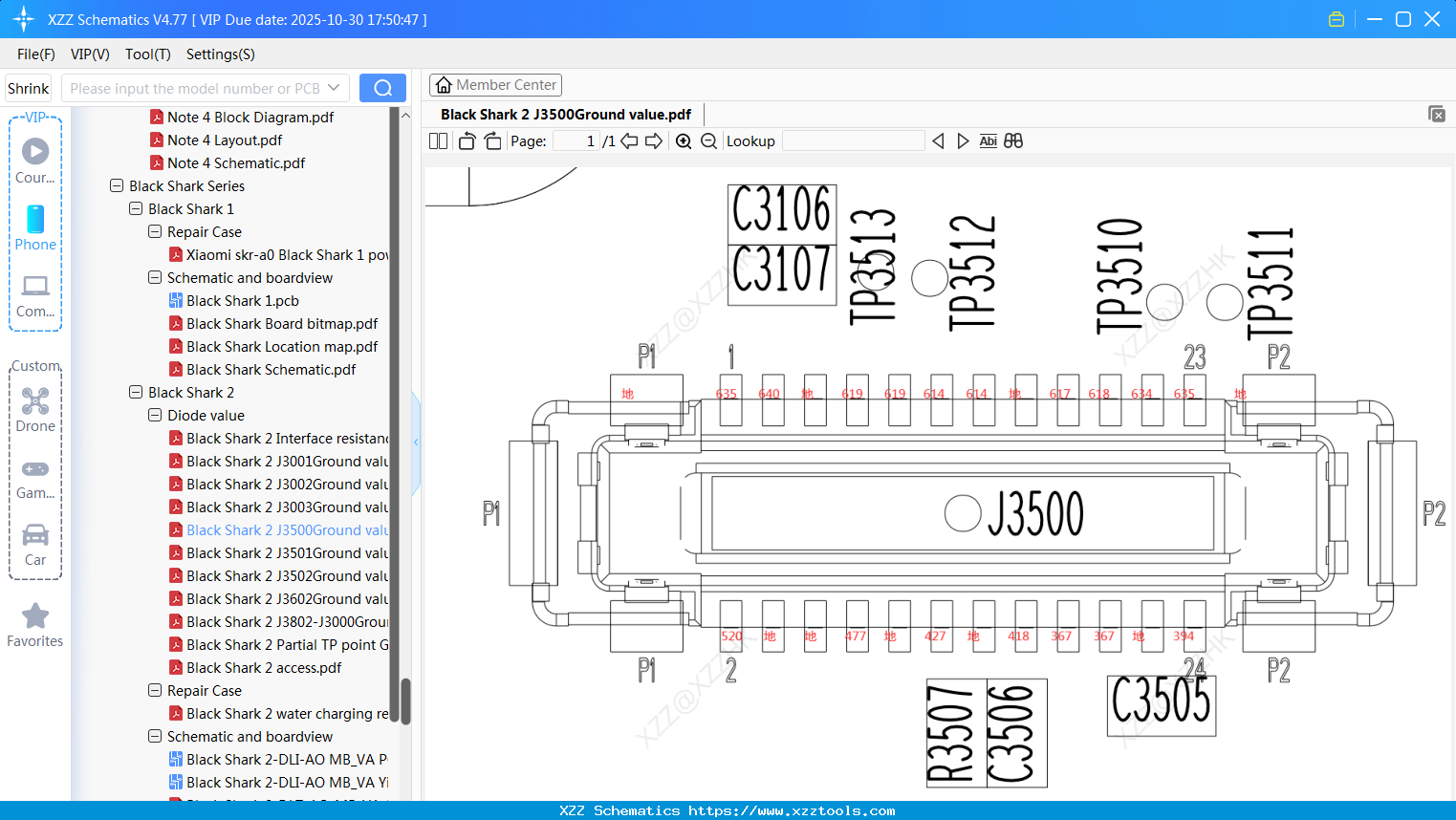
Task: Open the Drone category
Action: pos(35,409)
